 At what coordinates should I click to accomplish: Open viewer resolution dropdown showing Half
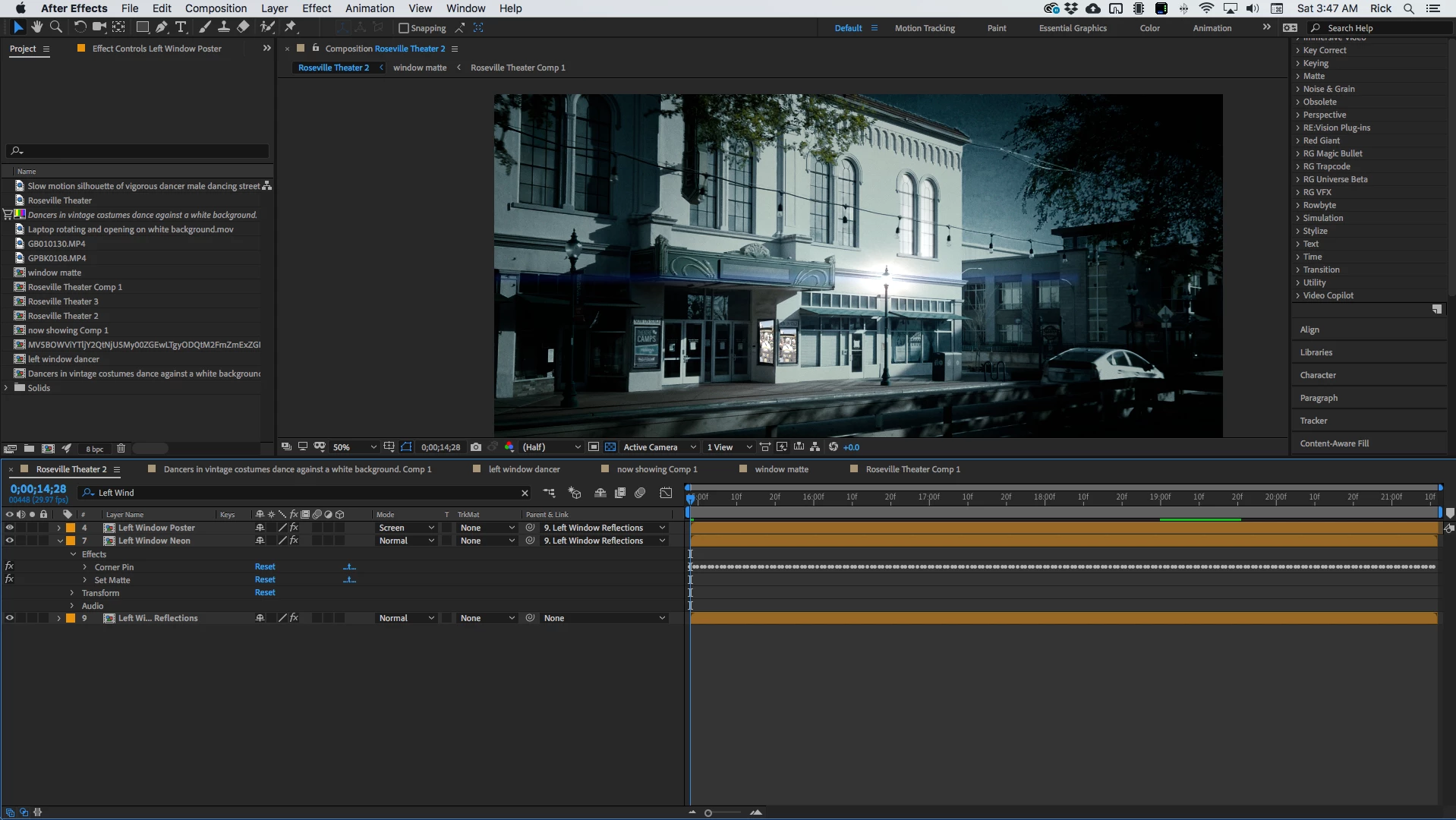point(551,447)
